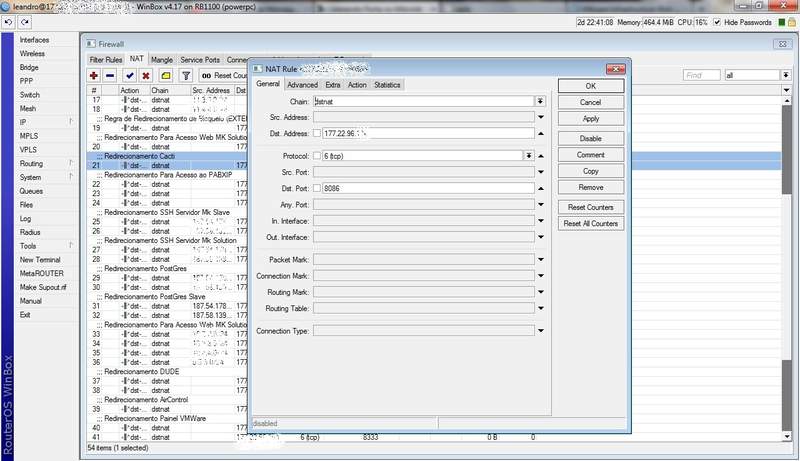Click the blue minus remove rule icon
The height and width of the screenshot is (461, 800).
pos(111,75)
